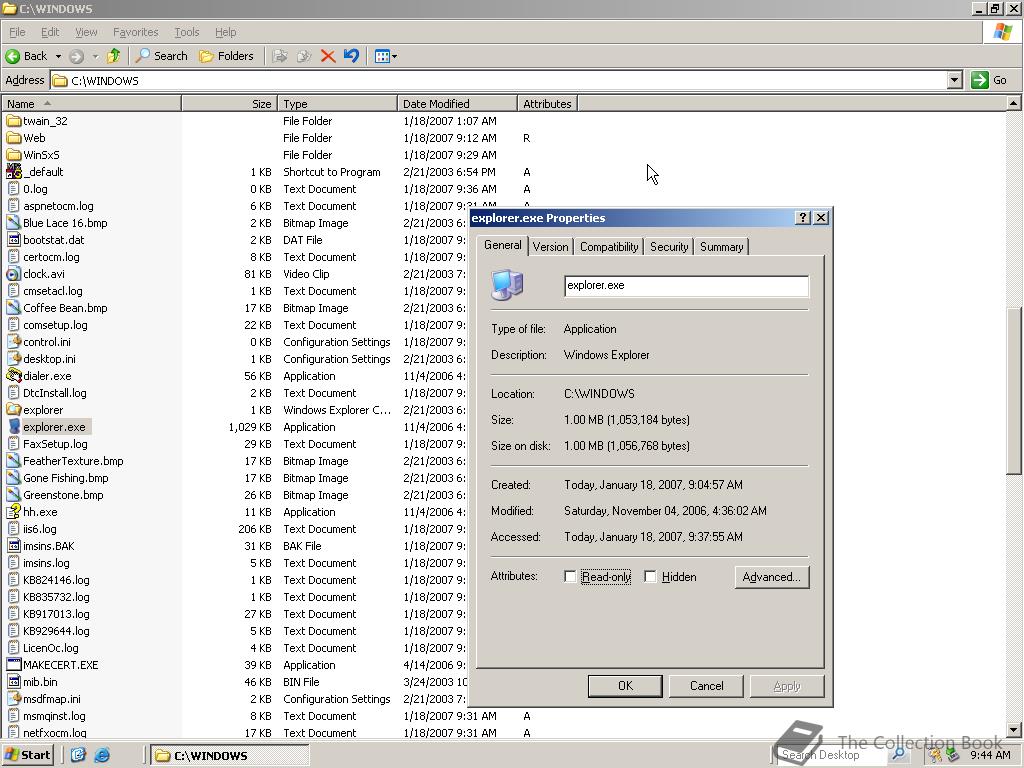
Task: Expand the Address bar dropdown
Action: point(954,80)
